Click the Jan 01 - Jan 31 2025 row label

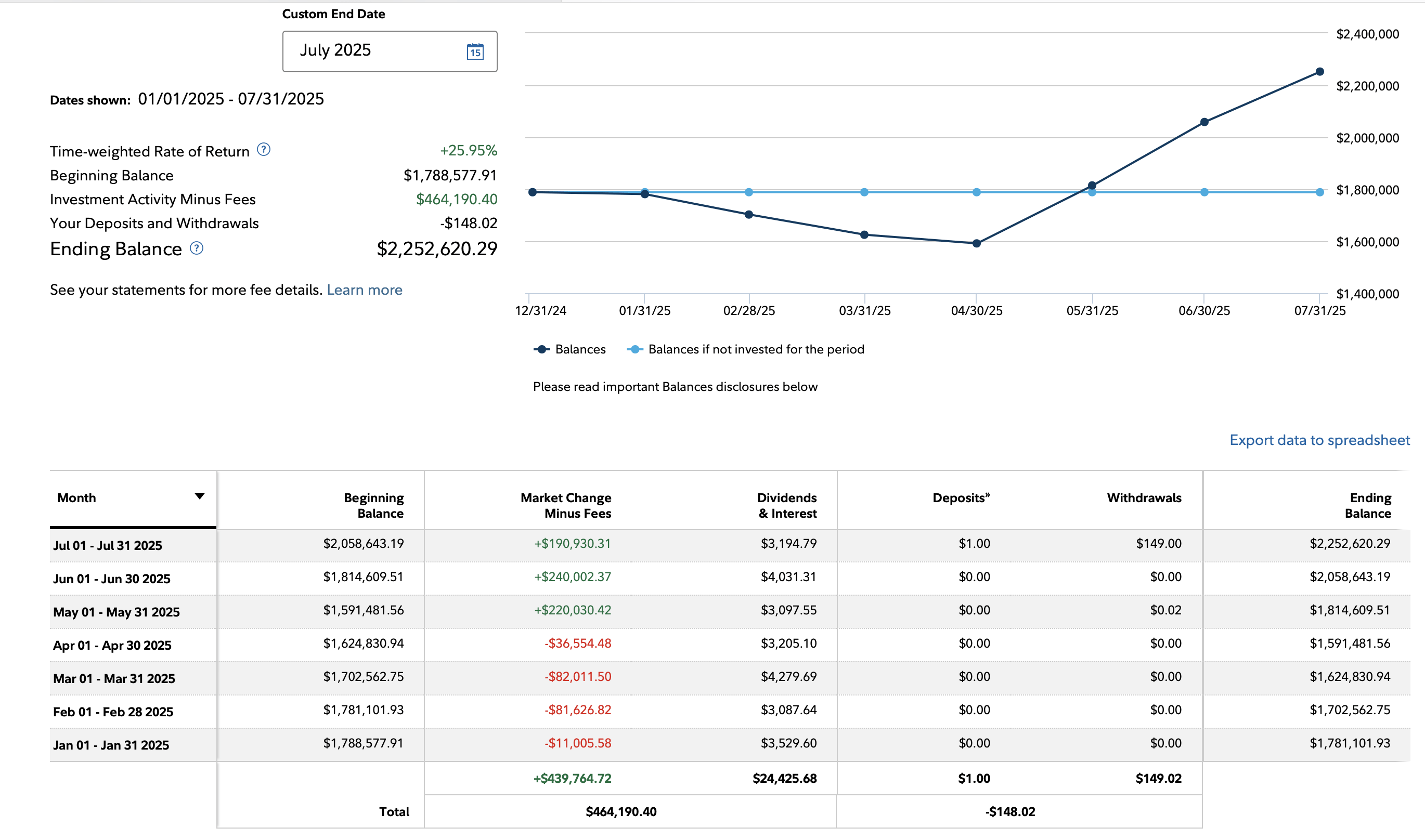pyautogui.click(x=111, y=744)
